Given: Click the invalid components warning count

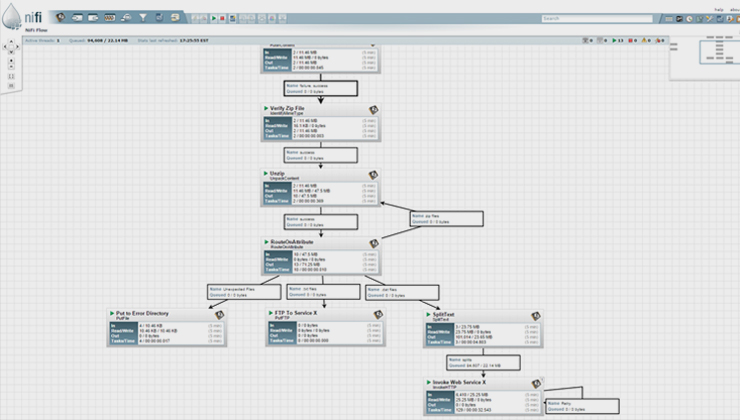Looking at the screenshot, I should point(647,41).
